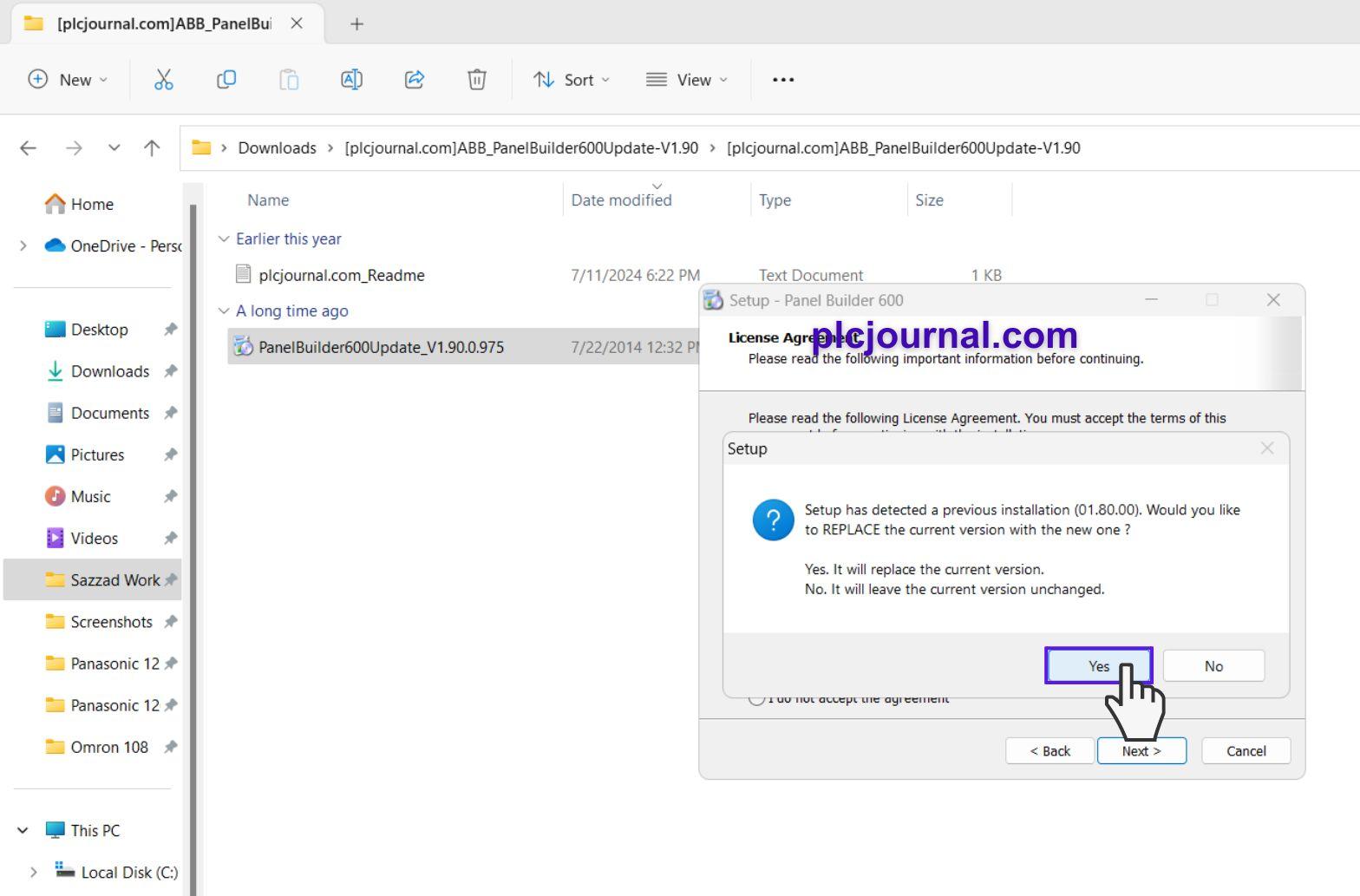The image size is (1360, 896).
Task: Click Downloads in address breadcrumb
Action: (x=277, y=148)
